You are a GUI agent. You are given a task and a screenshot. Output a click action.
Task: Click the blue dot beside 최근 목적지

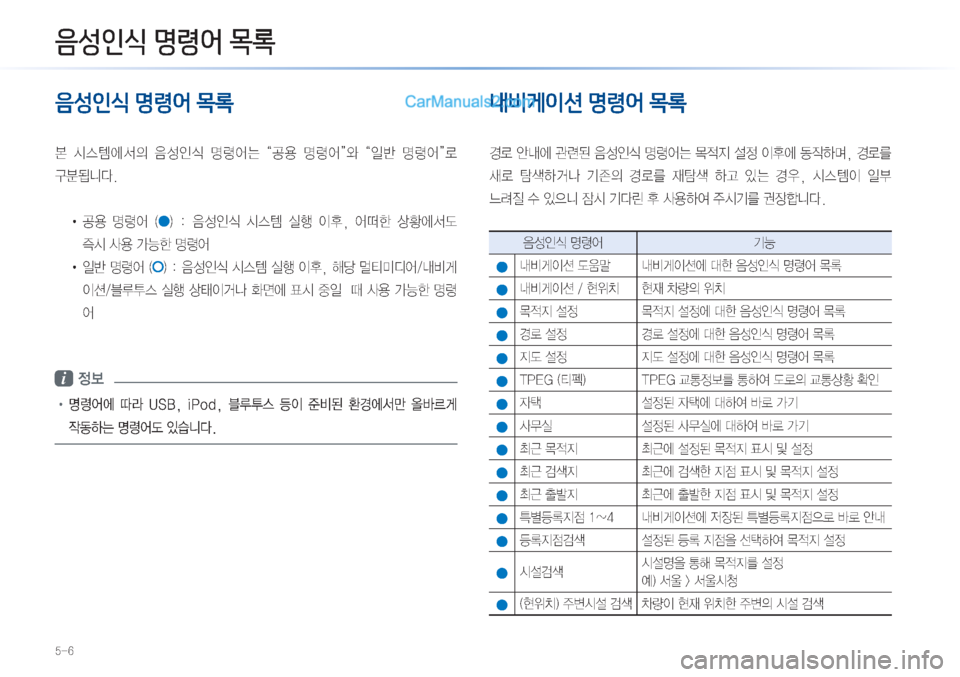502,450
